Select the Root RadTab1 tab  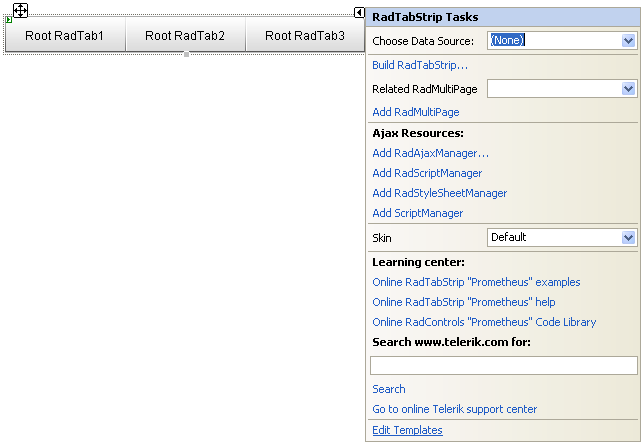tap(65, 36)
